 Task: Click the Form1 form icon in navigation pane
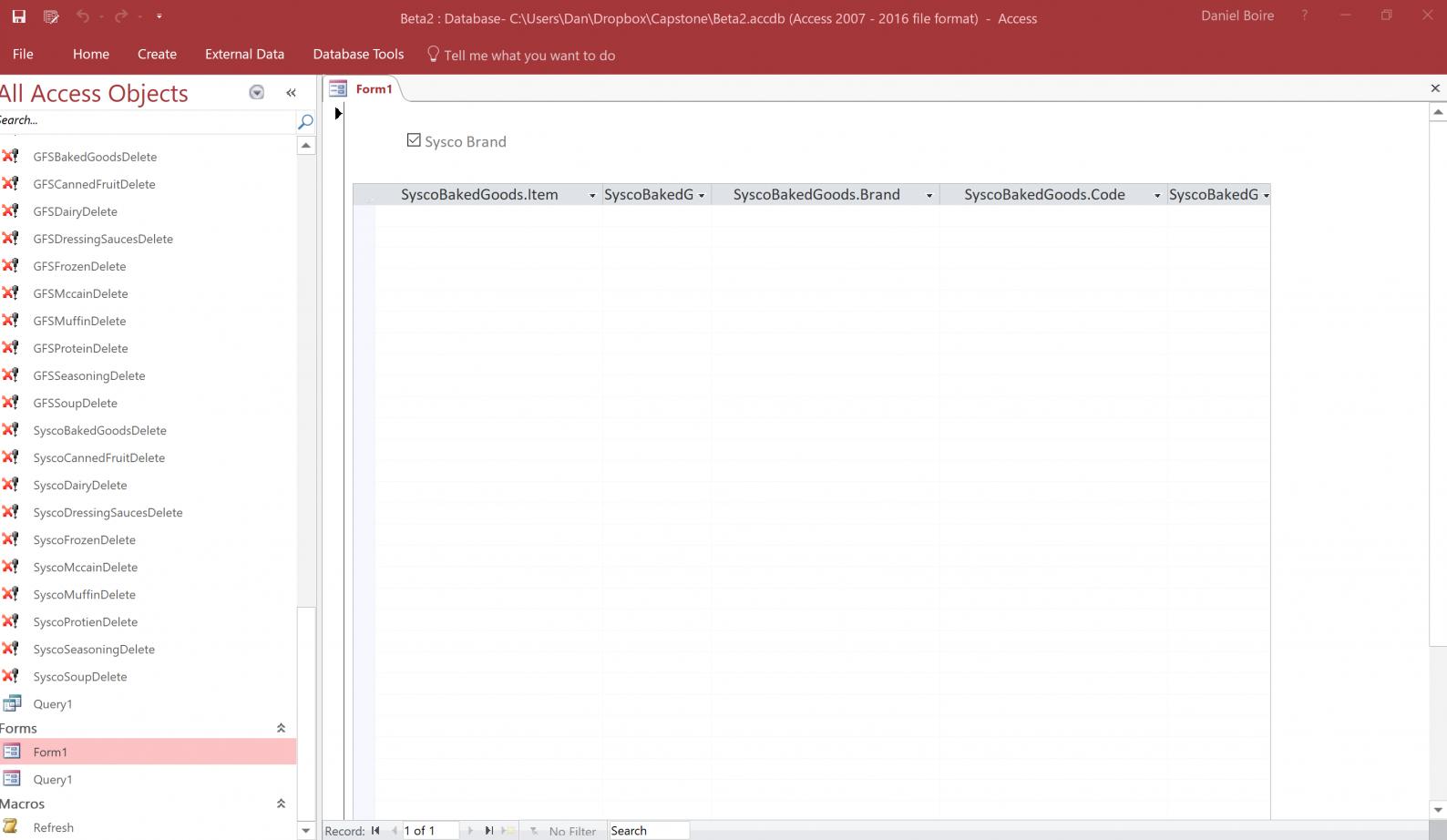12,752
